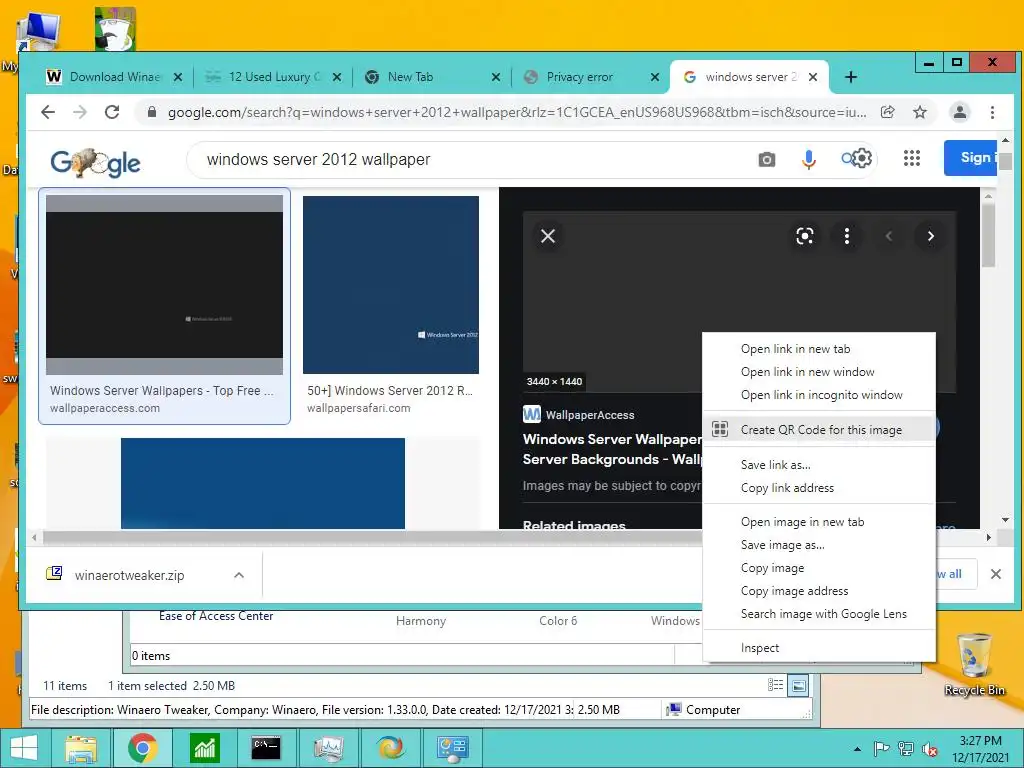Image resolution: width=1024 pixels, height=768 pixels.
Task: Close the Privacy error tab
Action: (x=655, y=77)
